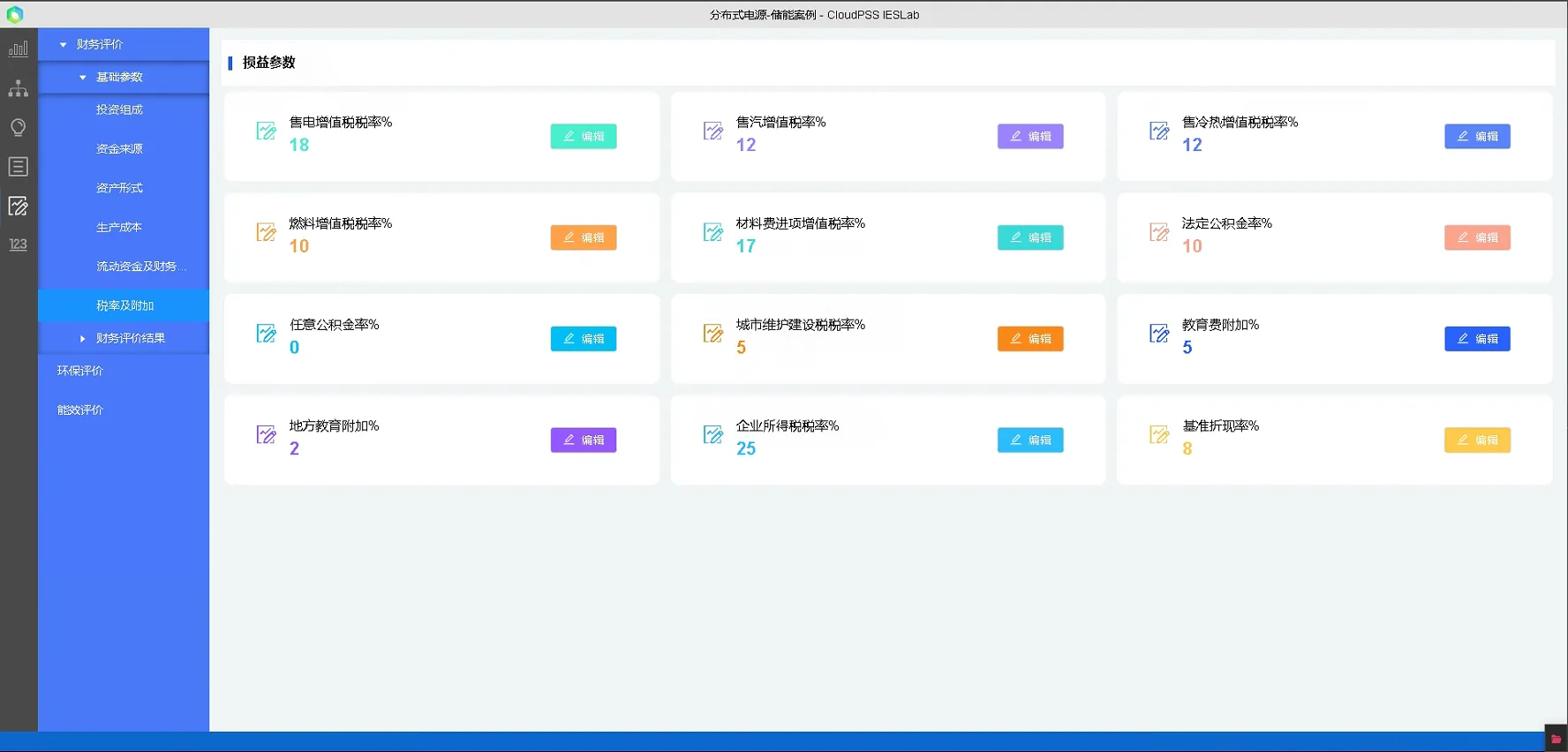The width and height of the screenshot is (1568, 752).
Task: Edit the 售冷热增值税税率% value
Action: (x=1477, y=136)
